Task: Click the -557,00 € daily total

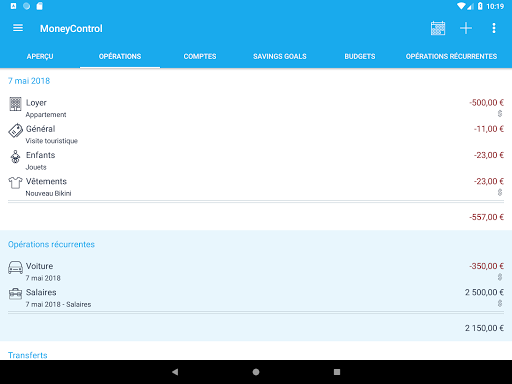Action: (x=486, y=217)
